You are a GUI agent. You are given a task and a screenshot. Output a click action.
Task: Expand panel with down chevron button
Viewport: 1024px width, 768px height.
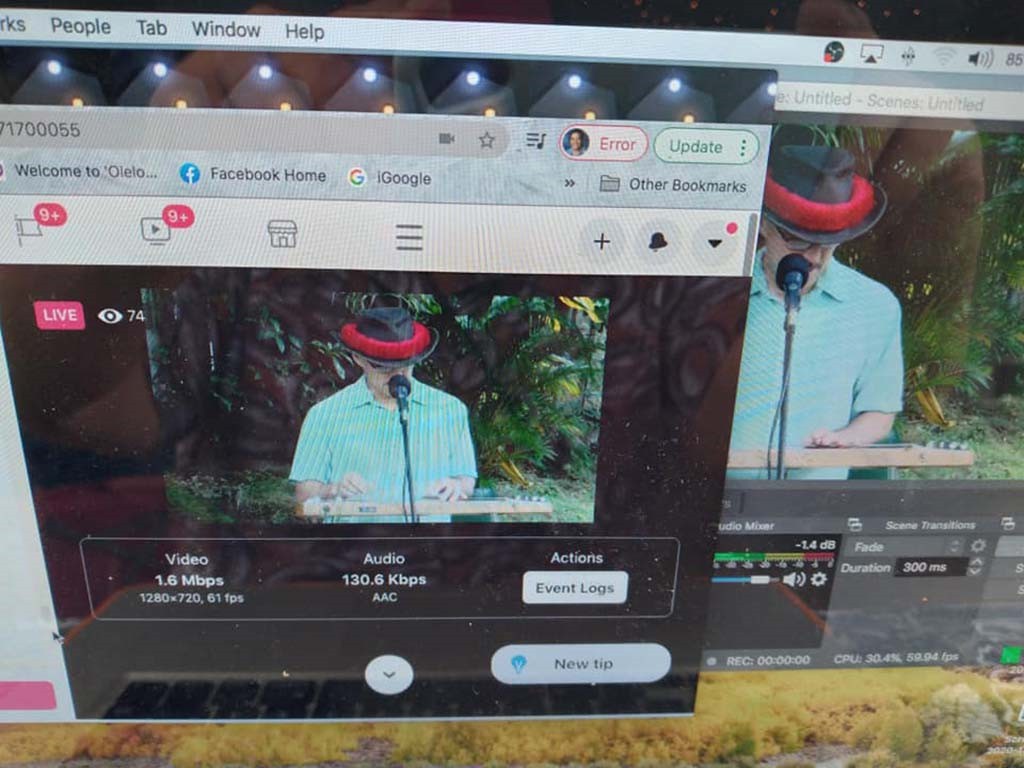pyautogui.click(x=389, y=674)
